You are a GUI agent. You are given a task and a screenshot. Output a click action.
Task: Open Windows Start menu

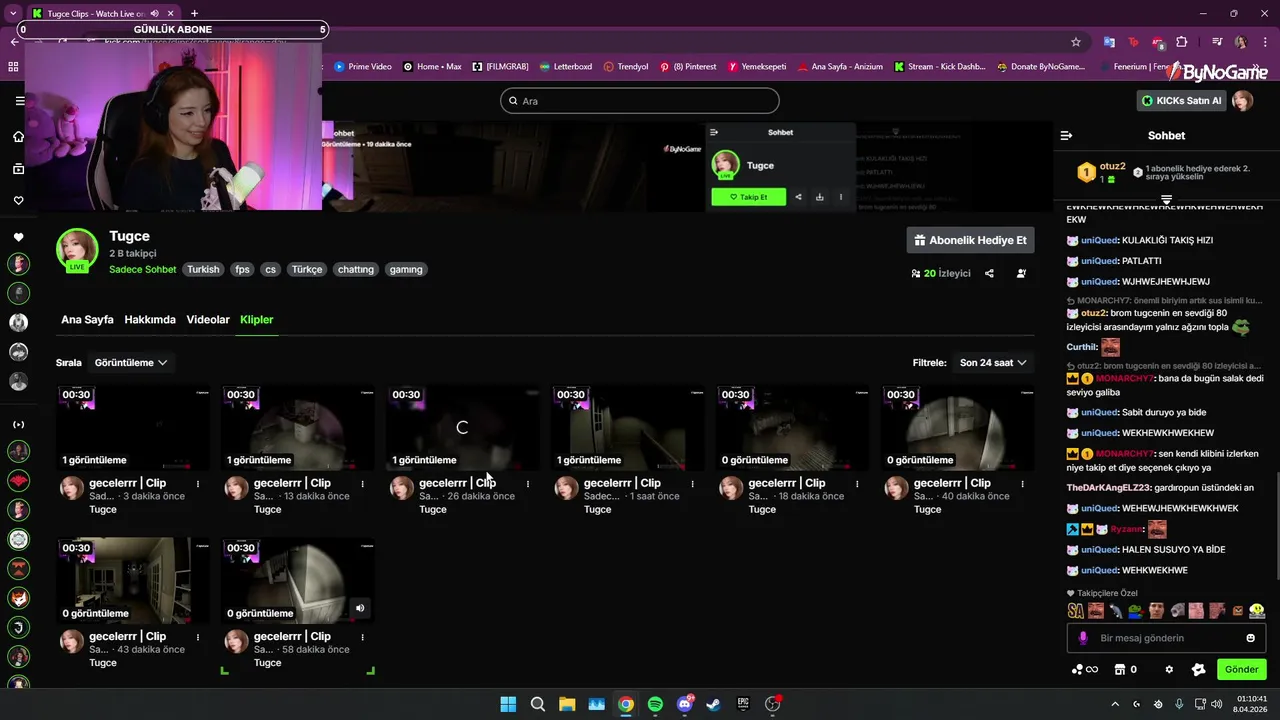(x=508, y=704)
